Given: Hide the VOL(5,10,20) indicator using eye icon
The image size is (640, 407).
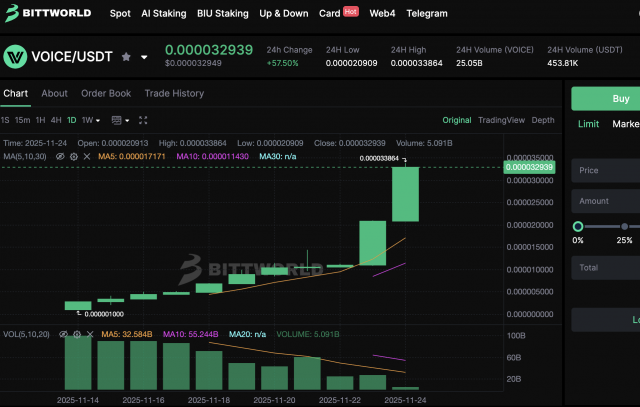Looking at the screenshot, I should [x=63, y=333].
